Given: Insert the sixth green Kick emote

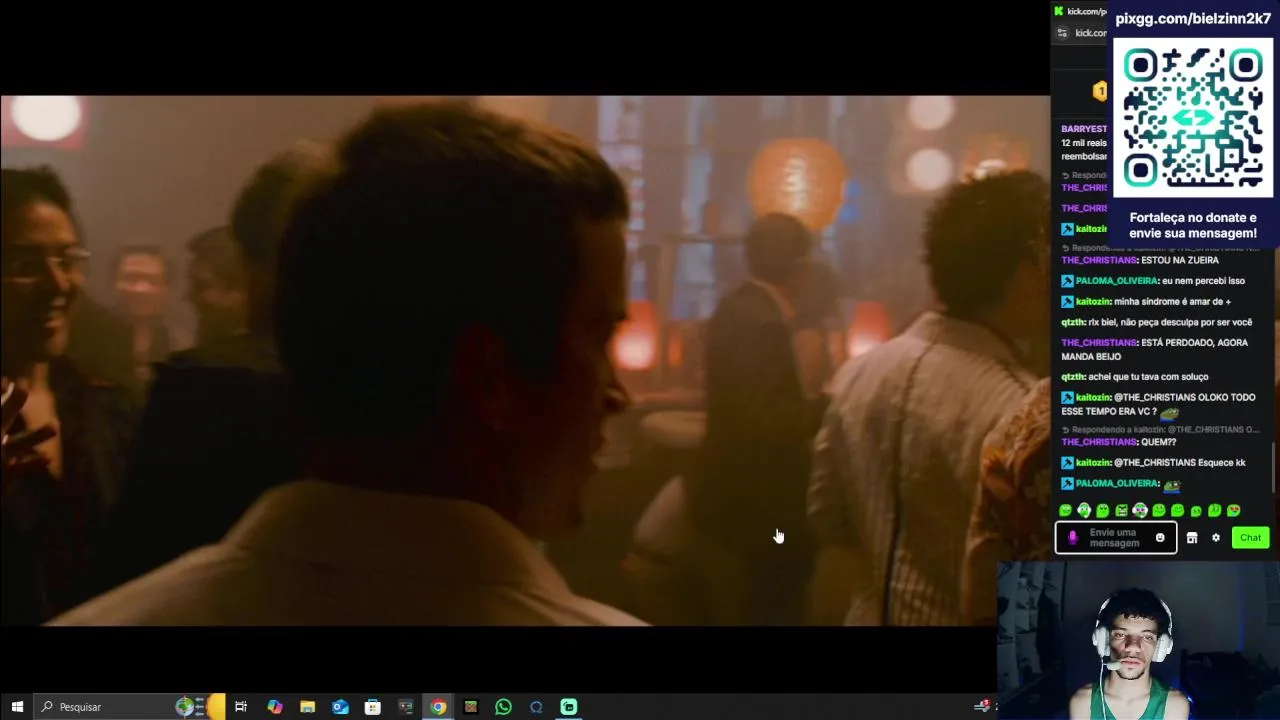Looking at the screenshot, I should (1159, 511).
